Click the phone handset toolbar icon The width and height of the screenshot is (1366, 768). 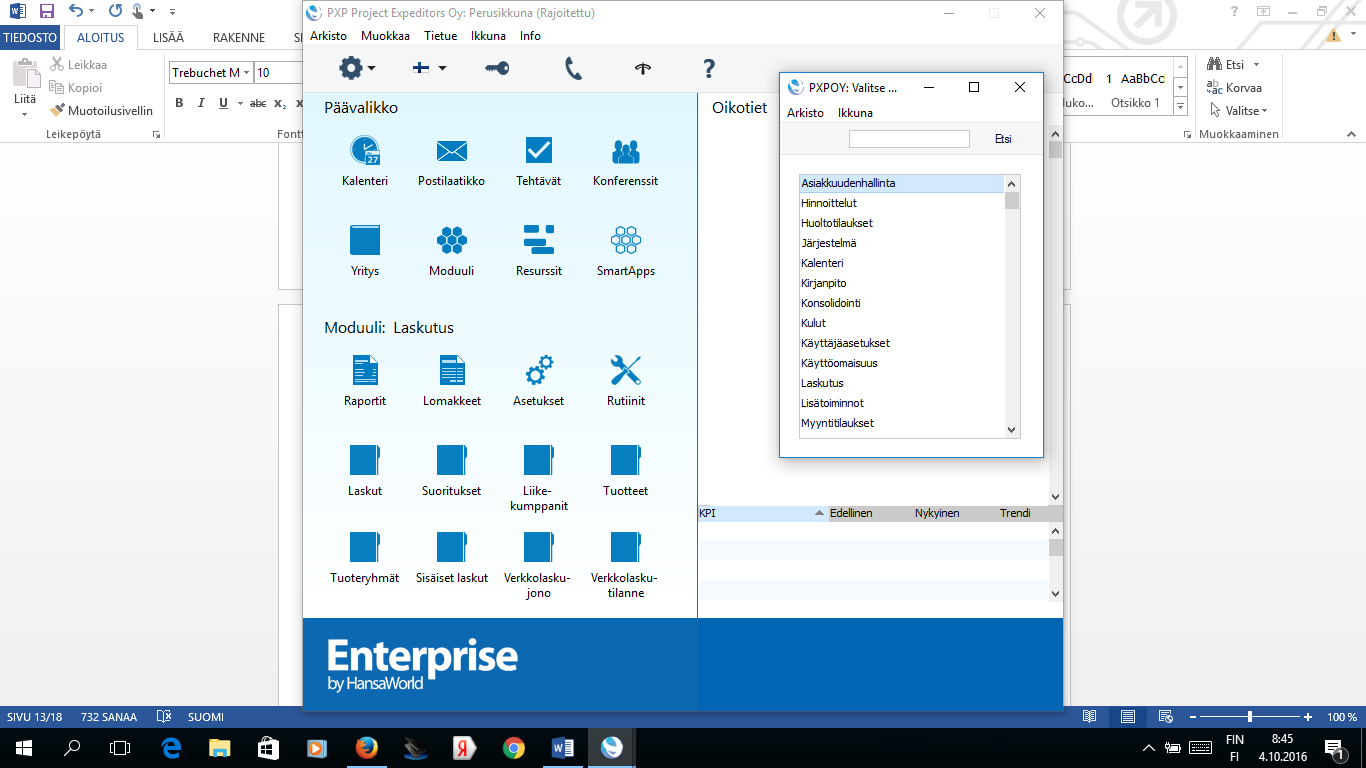pyautogui.click(x=573, y=68)
